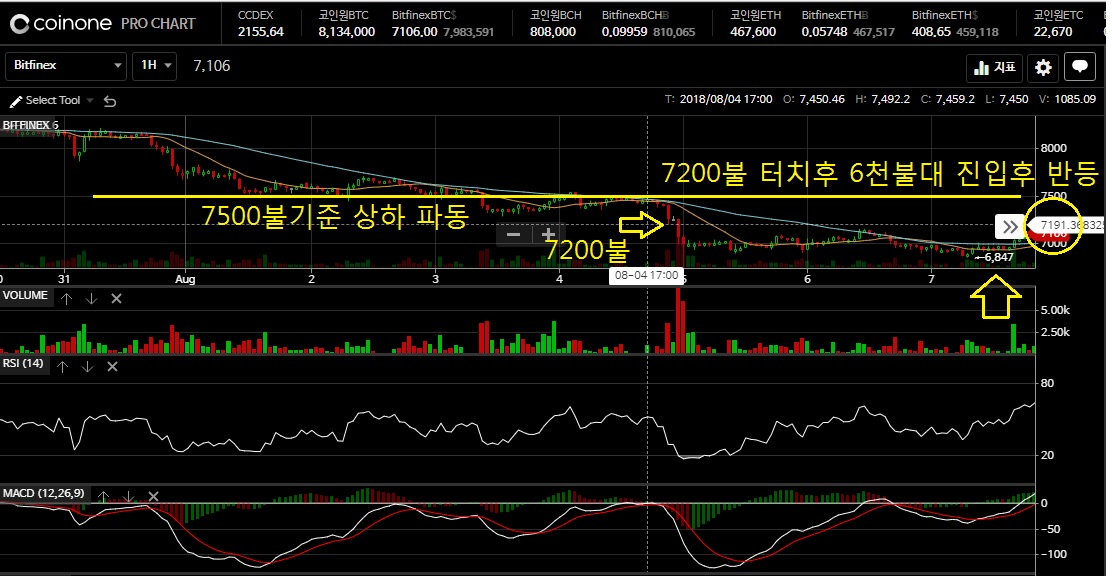Screen dimensions: 1112x584
Task: Click the T: 2018/08/04 17:00 timestamp
Action: coord(718,99)
